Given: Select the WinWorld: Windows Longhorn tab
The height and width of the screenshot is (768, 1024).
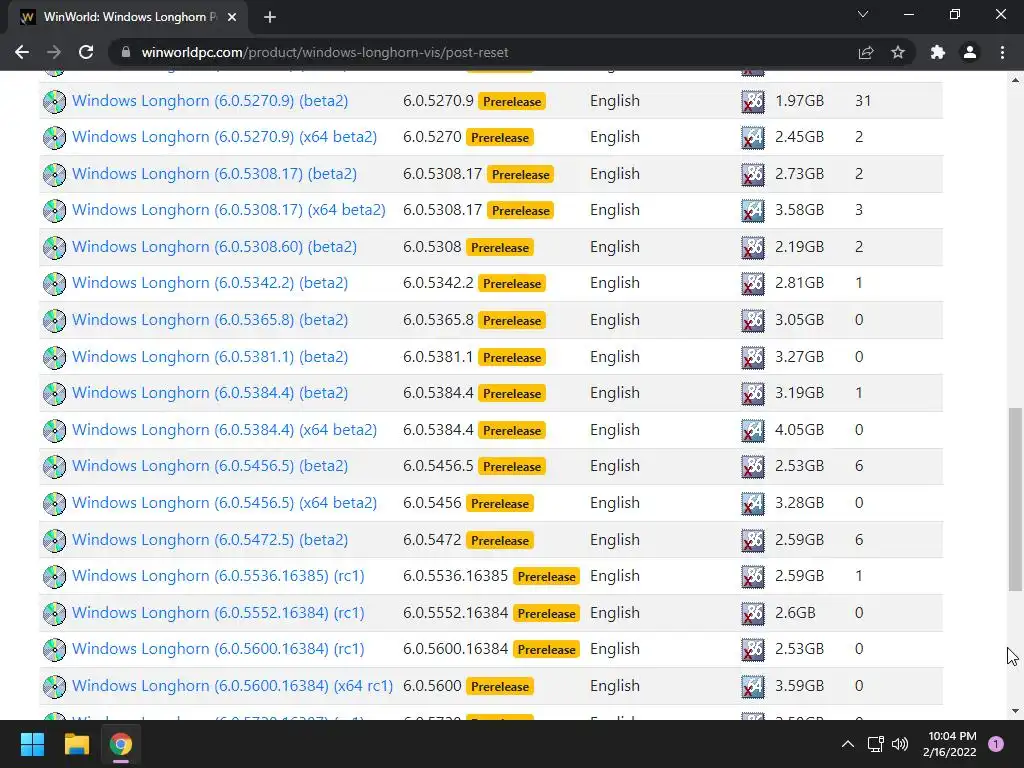Looking at the screenshot, I should (x=128, y=17).
